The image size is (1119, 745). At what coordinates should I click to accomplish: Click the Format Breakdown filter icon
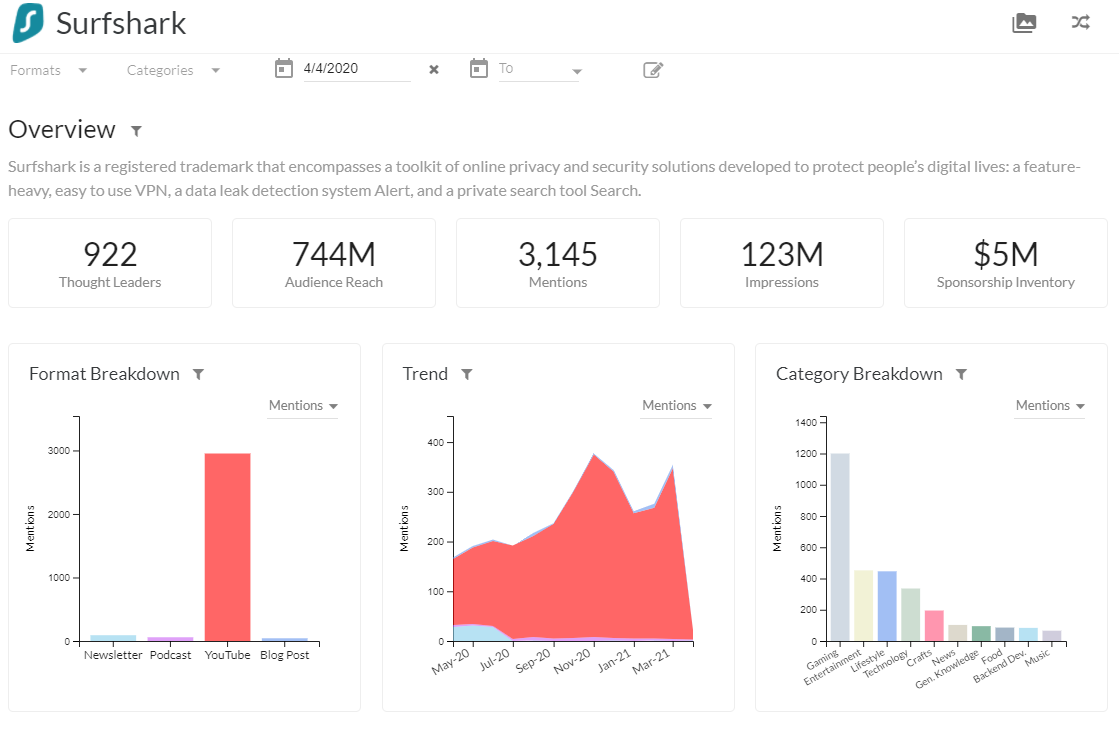198,375
